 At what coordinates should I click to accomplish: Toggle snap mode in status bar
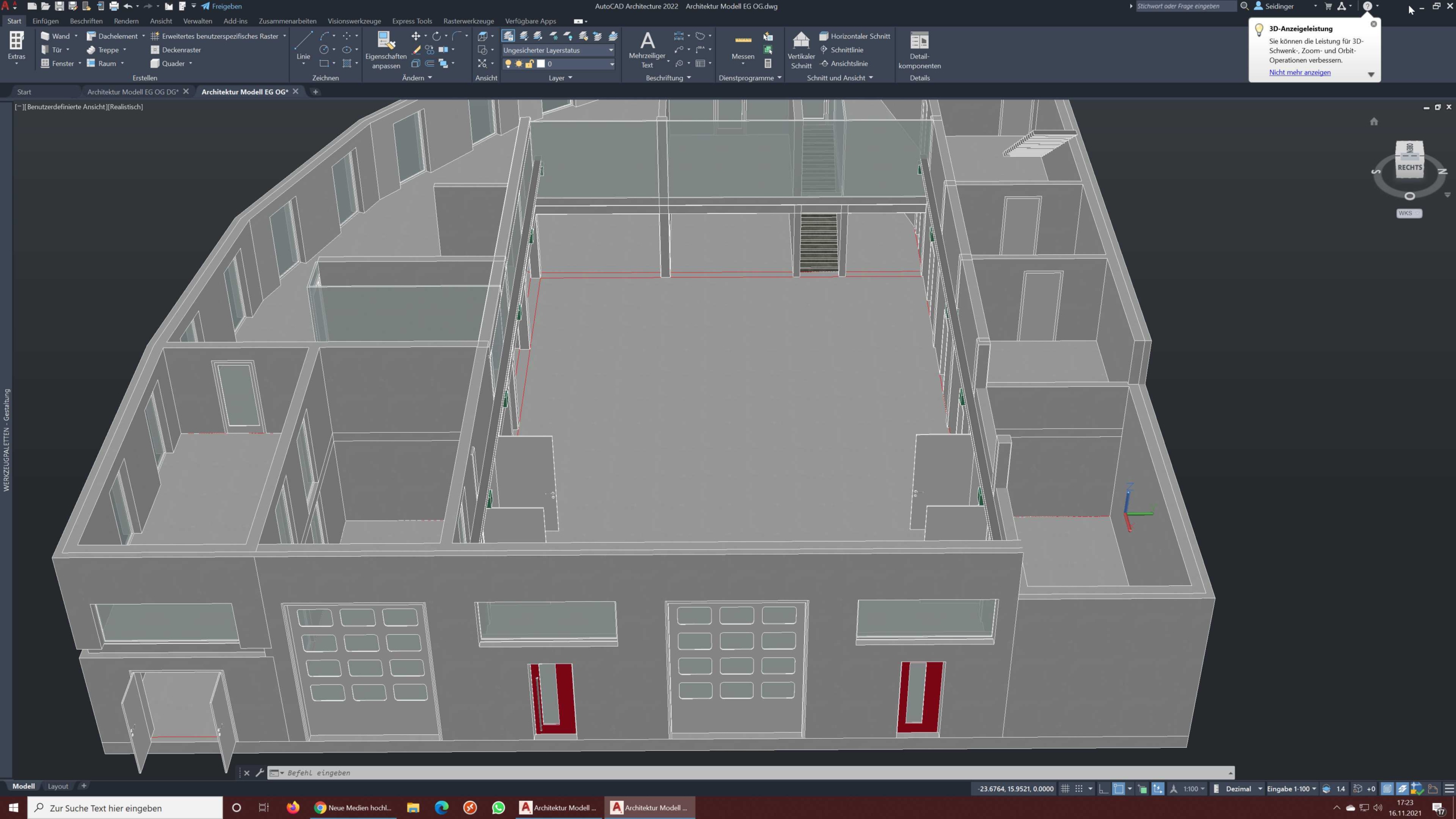coord(1078,789)
